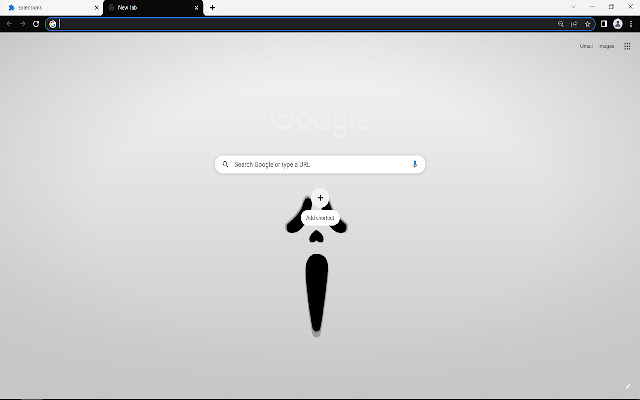Open the Images link
Screen dimensions: 640x400
pyautogui.click(x=606, y=46)
